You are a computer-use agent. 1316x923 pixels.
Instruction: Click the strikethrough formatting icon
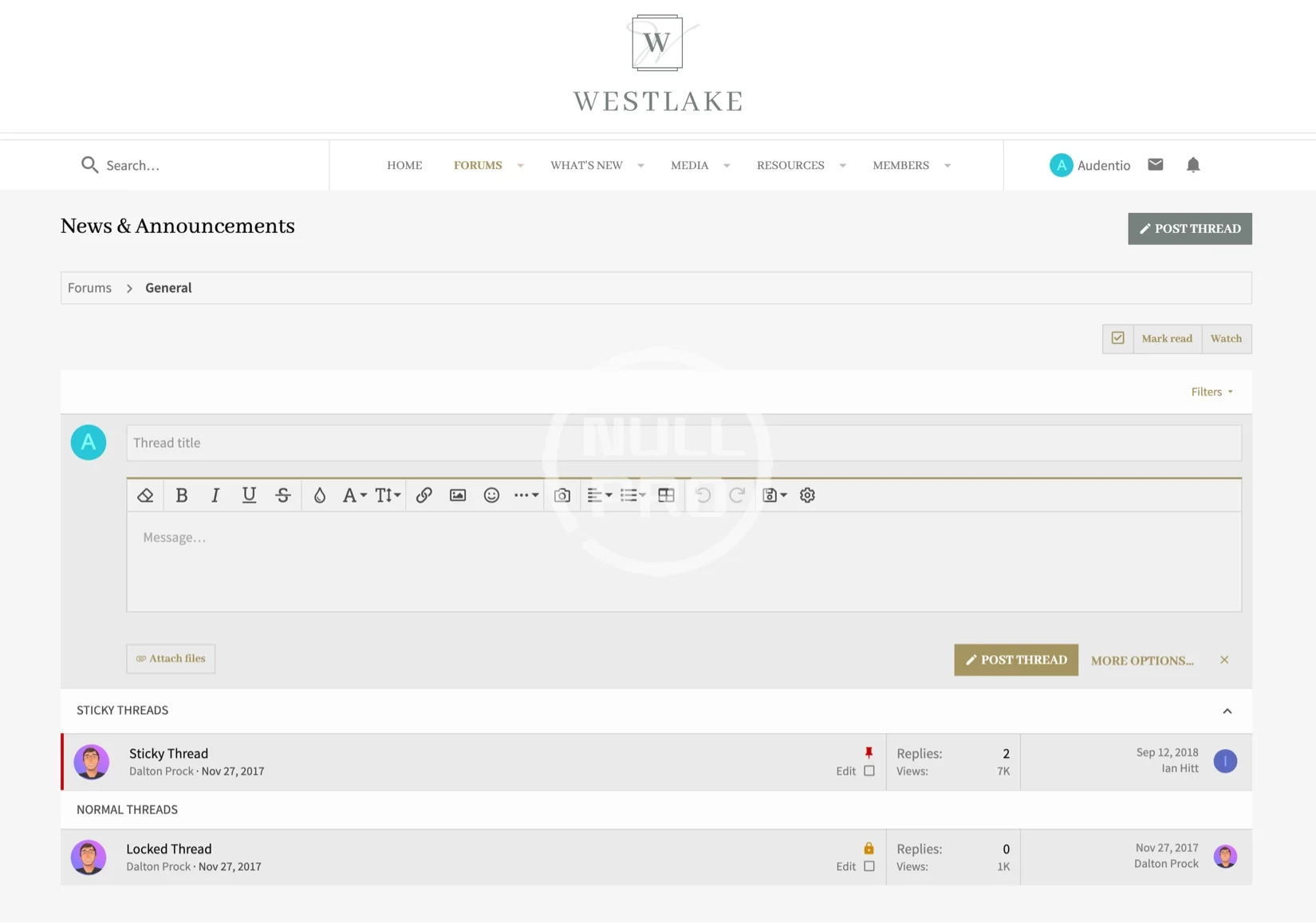pyautogui.click(x=283, y=495)
